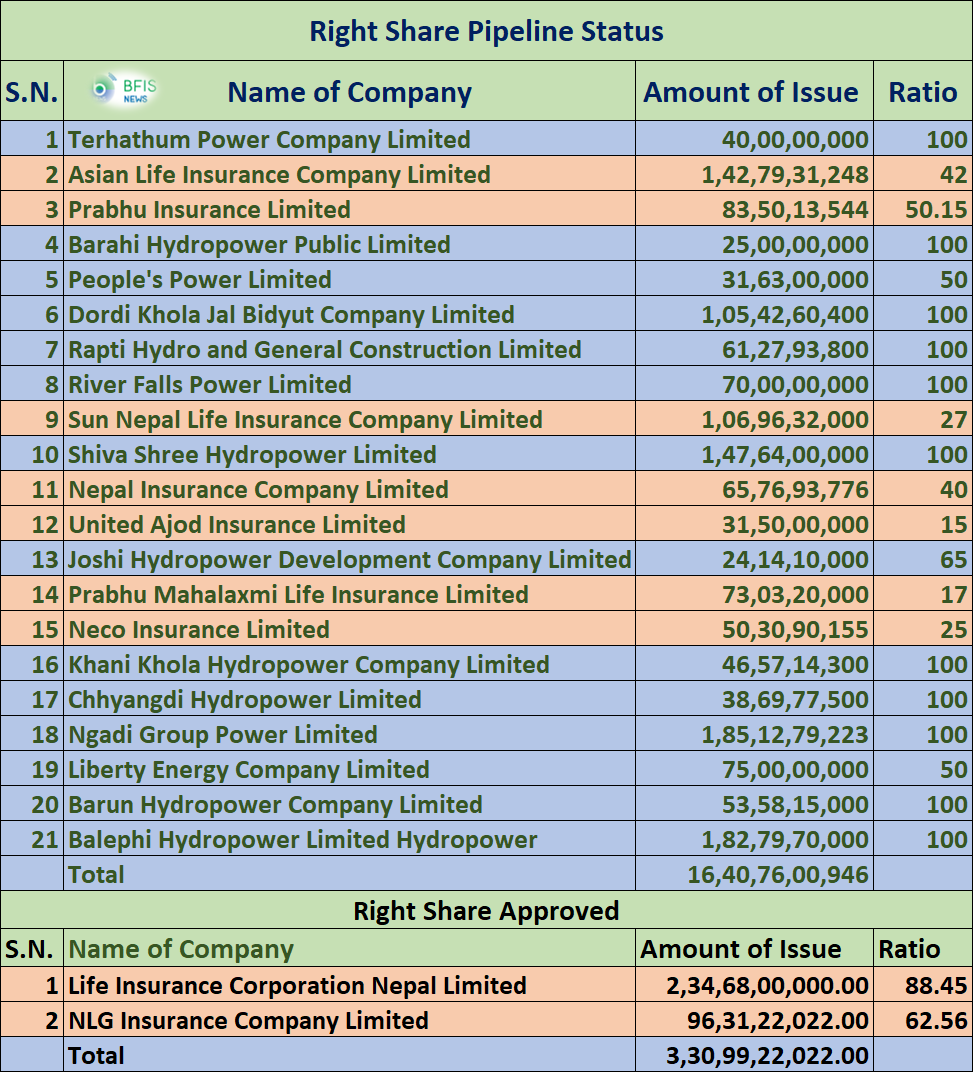Click Balephi Hydropower Limited Hydropower
This screenshot has height=1073, width=974.
pos(303,840)
